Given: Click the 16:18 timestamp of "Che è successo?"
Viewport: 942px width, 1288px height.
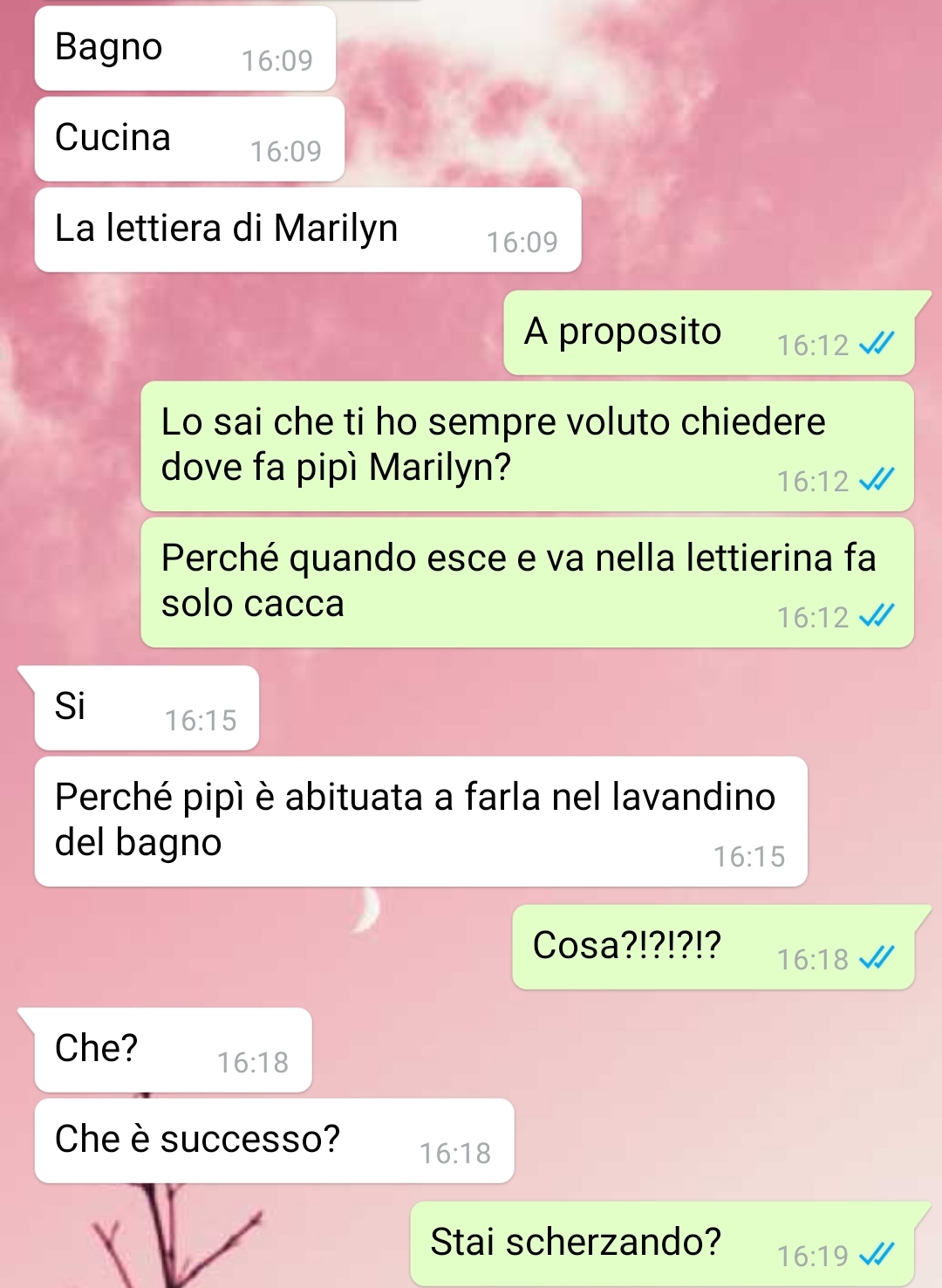Looking at the screenshot, I should (455, 1154).
